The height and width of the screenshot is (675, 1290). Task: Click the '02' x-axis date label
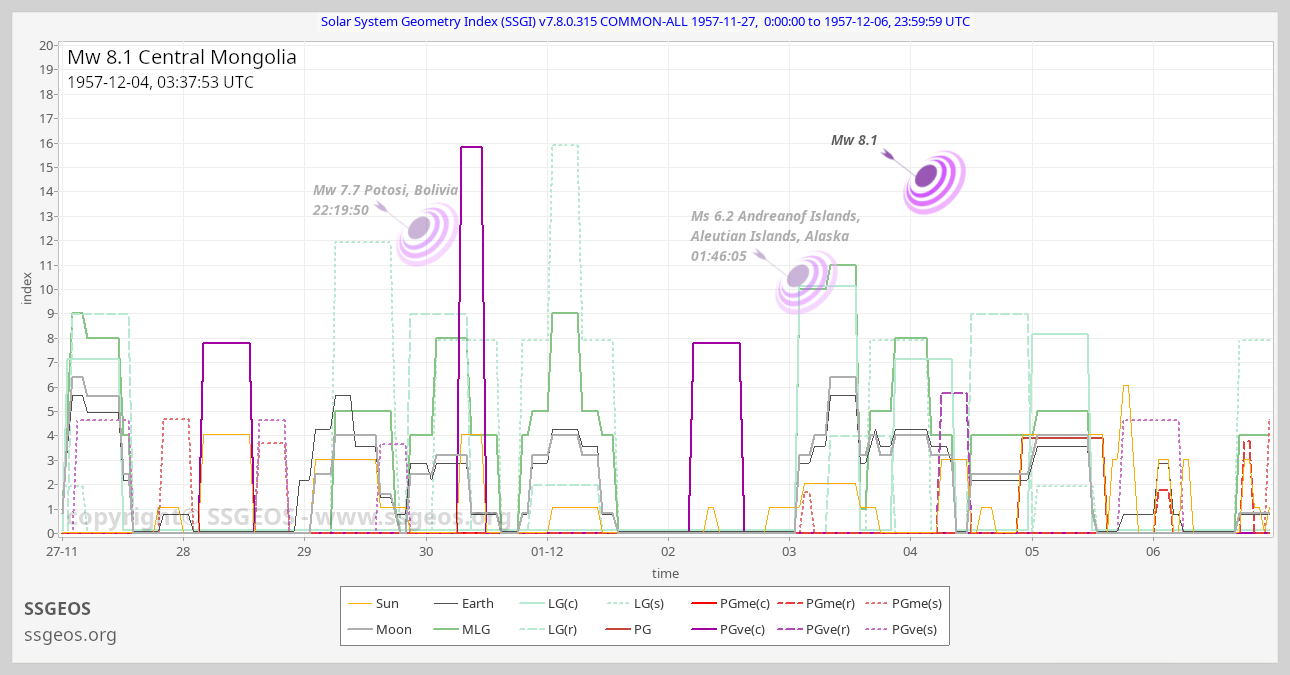[668, 552]
